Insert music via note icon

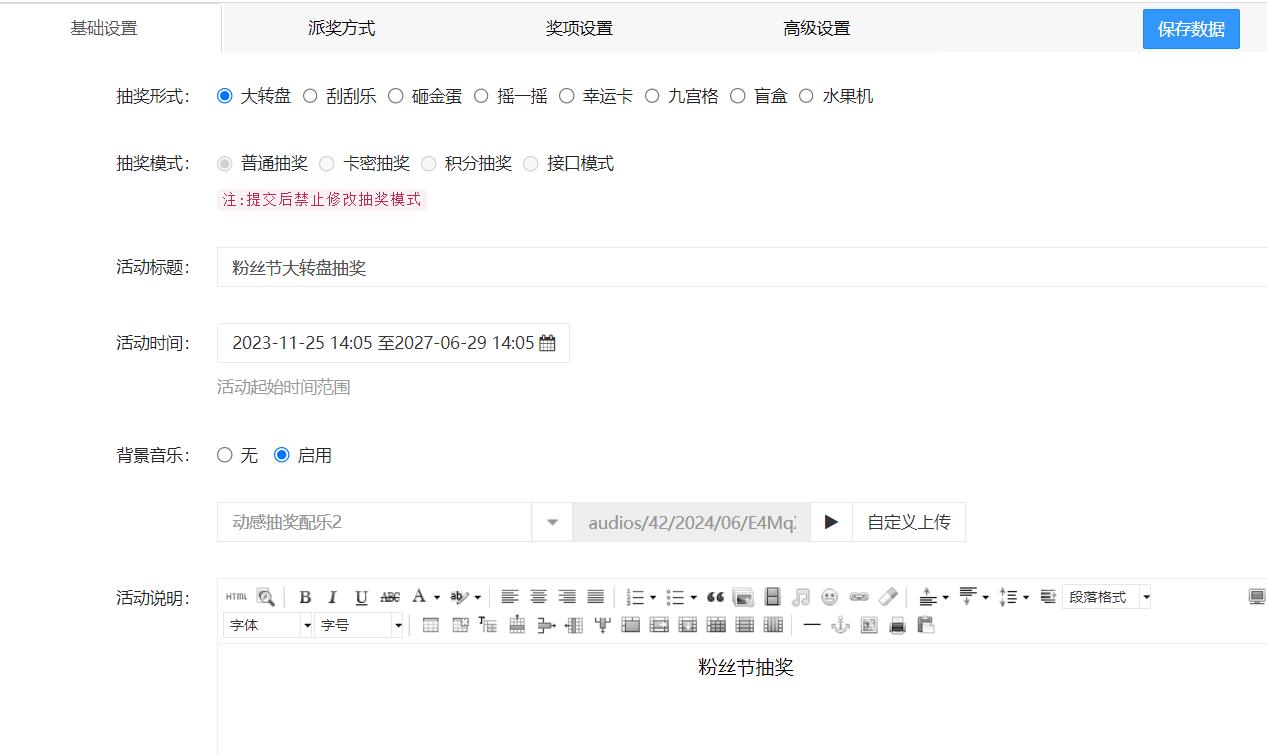800,597
